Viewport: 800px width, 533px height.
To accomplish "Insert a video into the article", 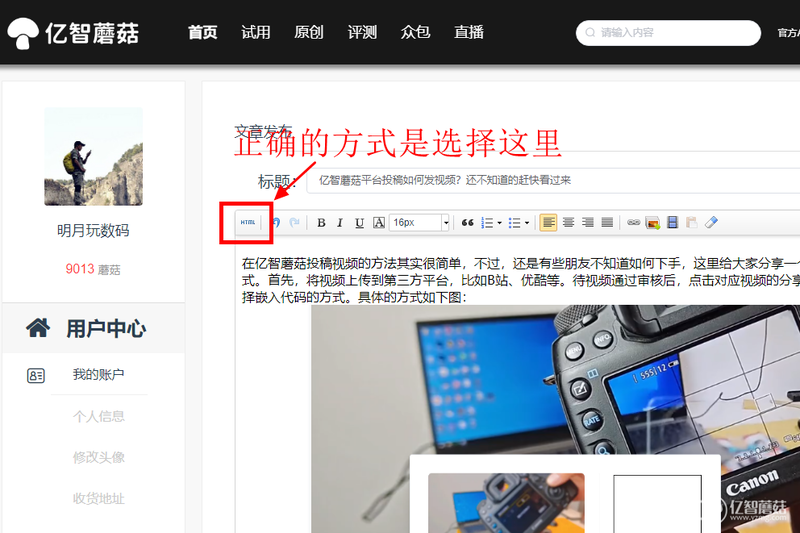I will pyautogui.click(x=672, y=222).
